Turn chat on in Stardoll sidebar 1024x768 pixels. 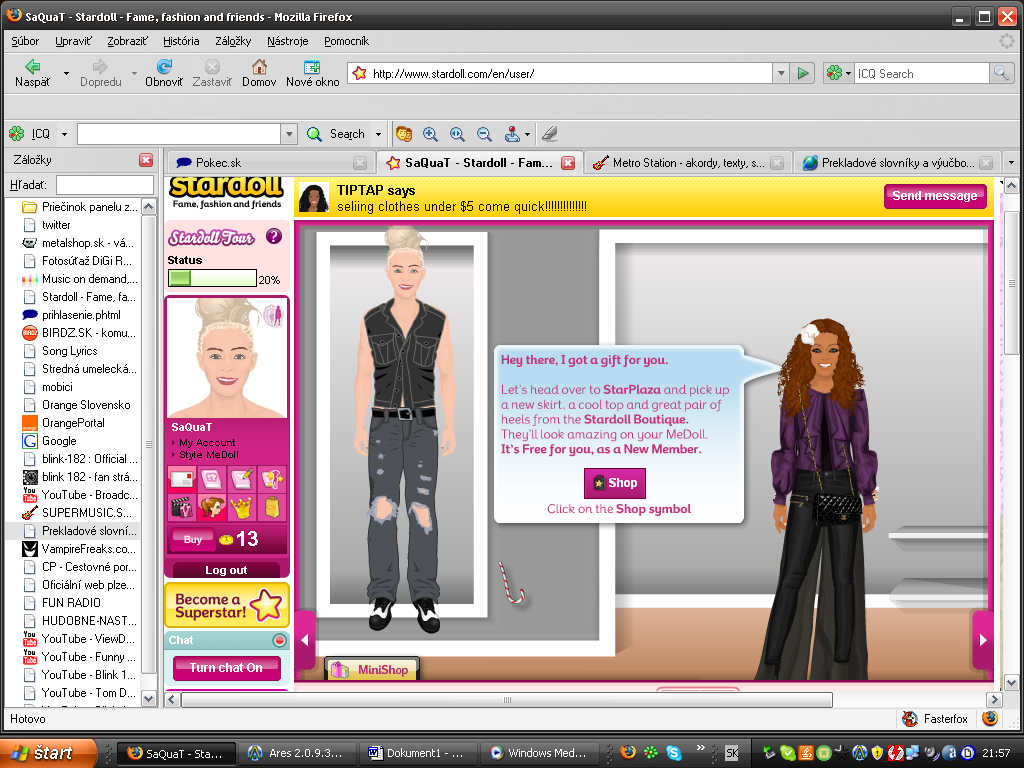point(226,667)
